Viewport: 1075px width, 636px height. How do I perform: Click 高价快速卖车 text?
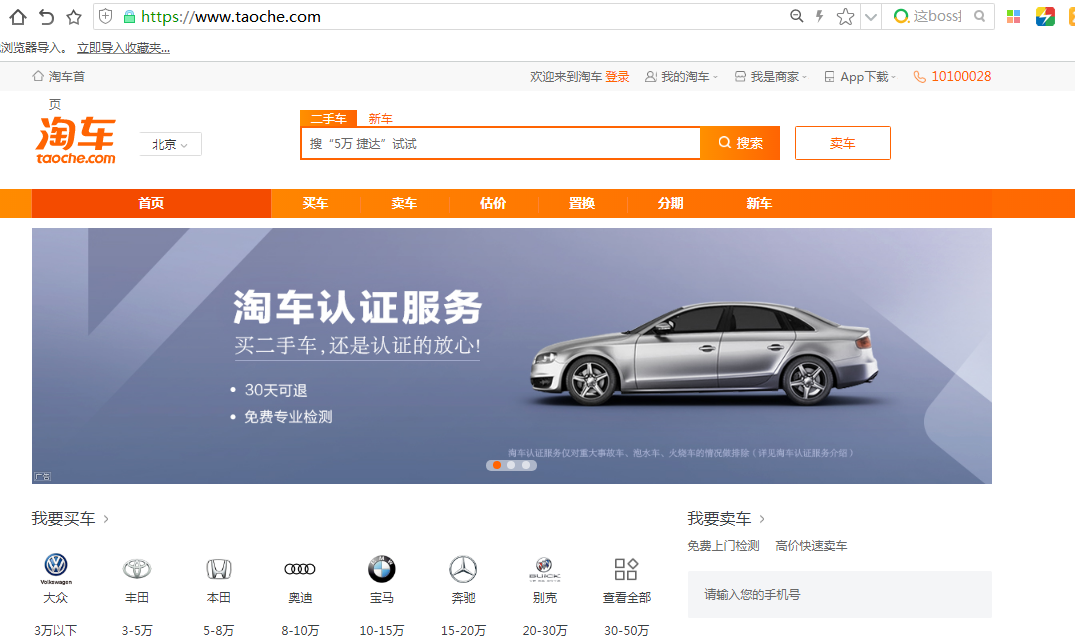811,546
